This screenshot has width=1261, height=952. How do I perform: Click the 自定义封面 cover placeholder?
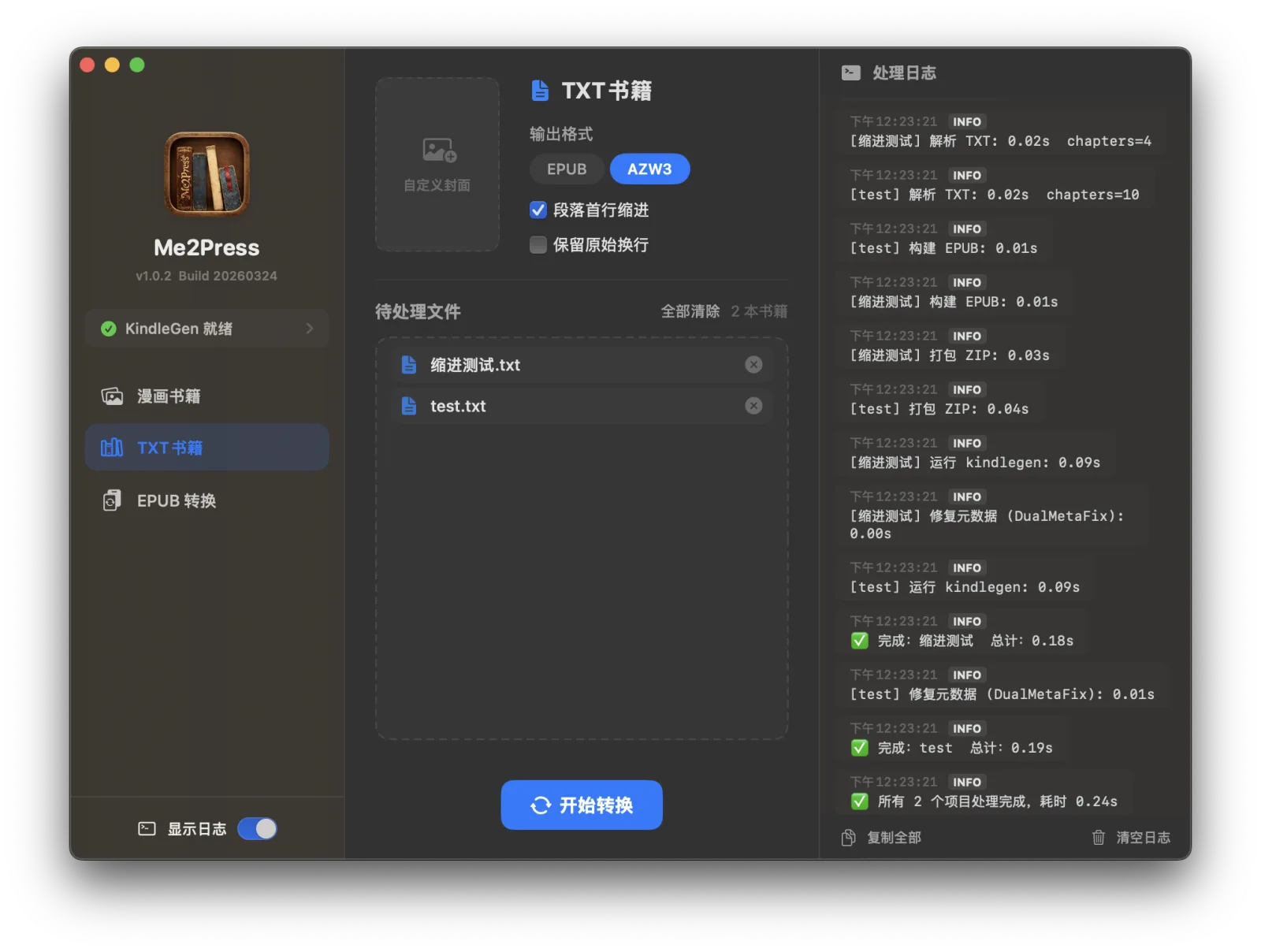coord(437,164)
